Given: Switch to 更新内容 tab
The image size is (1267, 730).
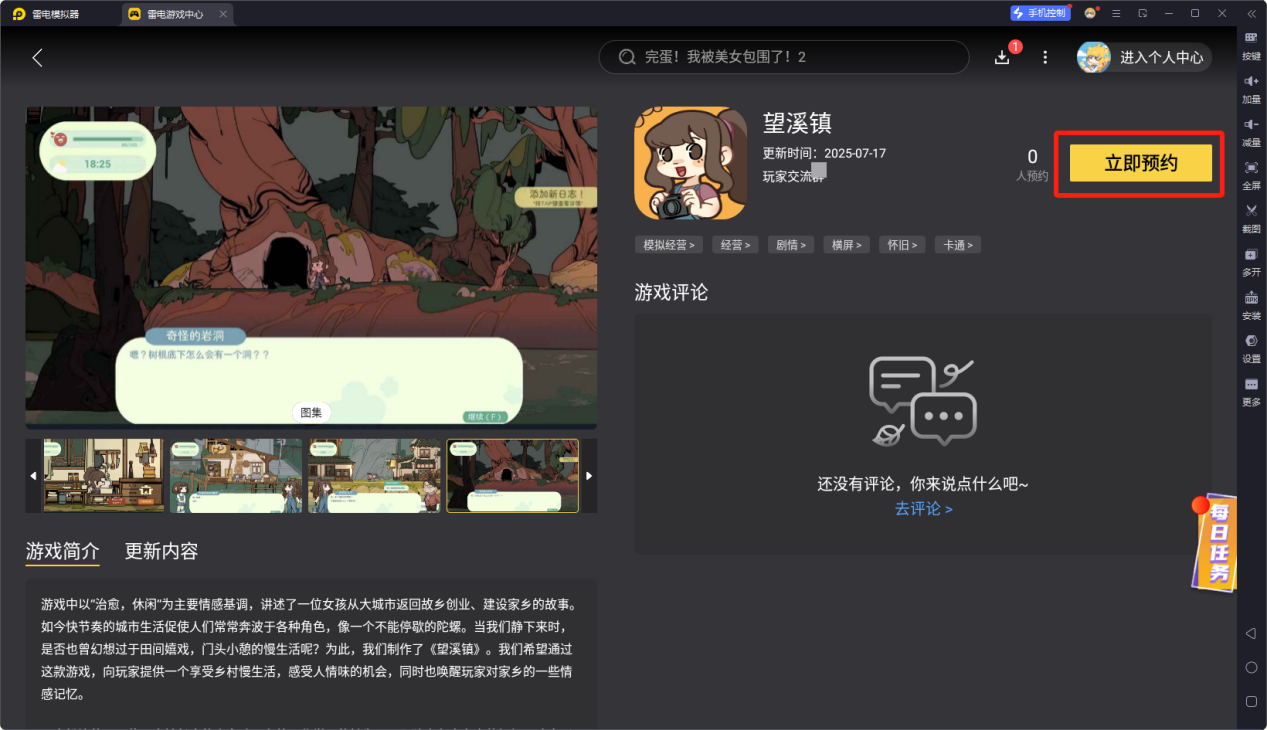Looking at the screenshot, I should tap(161, 551).
